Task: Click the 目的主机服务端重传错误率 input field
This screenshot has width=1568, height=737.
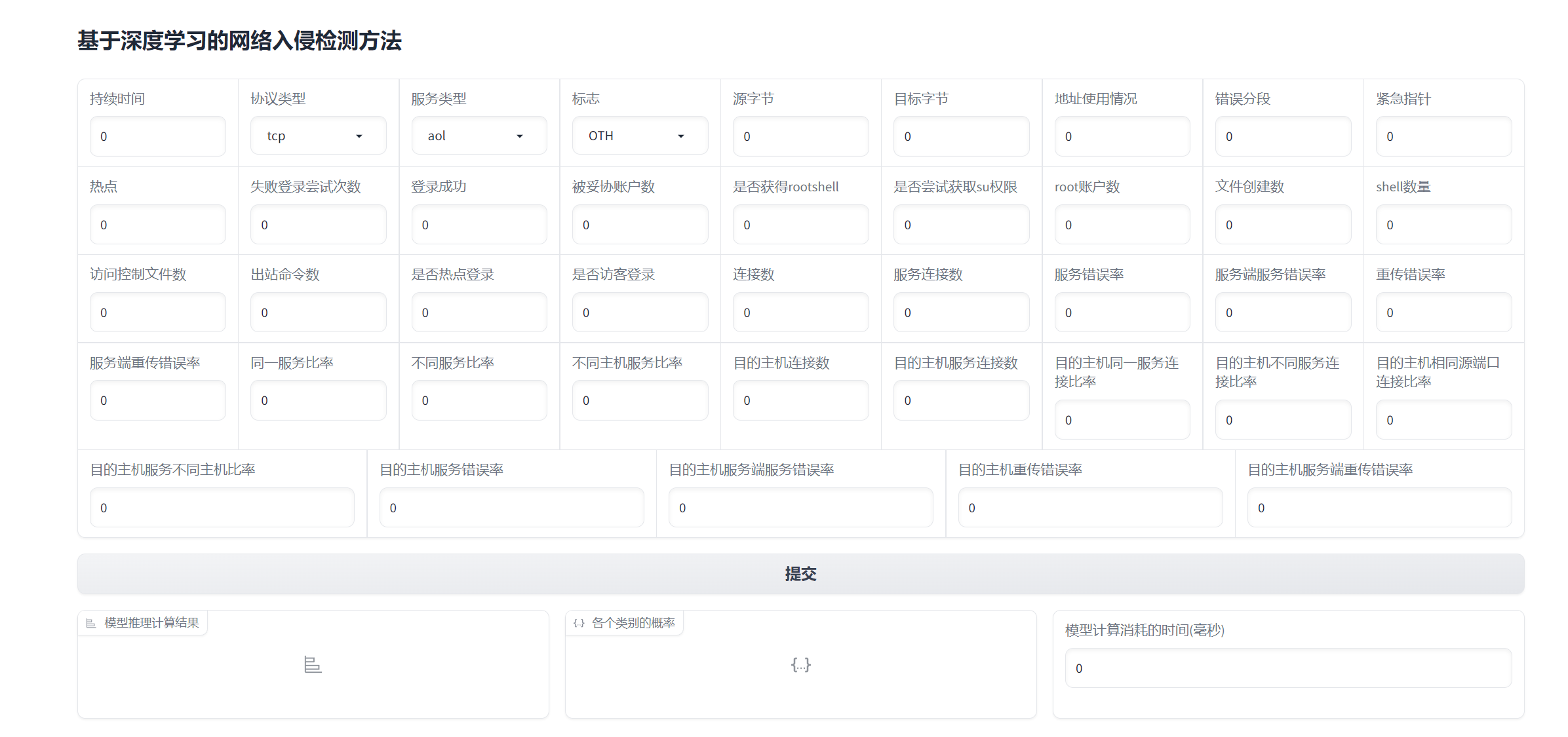Action: (1380, 508)
